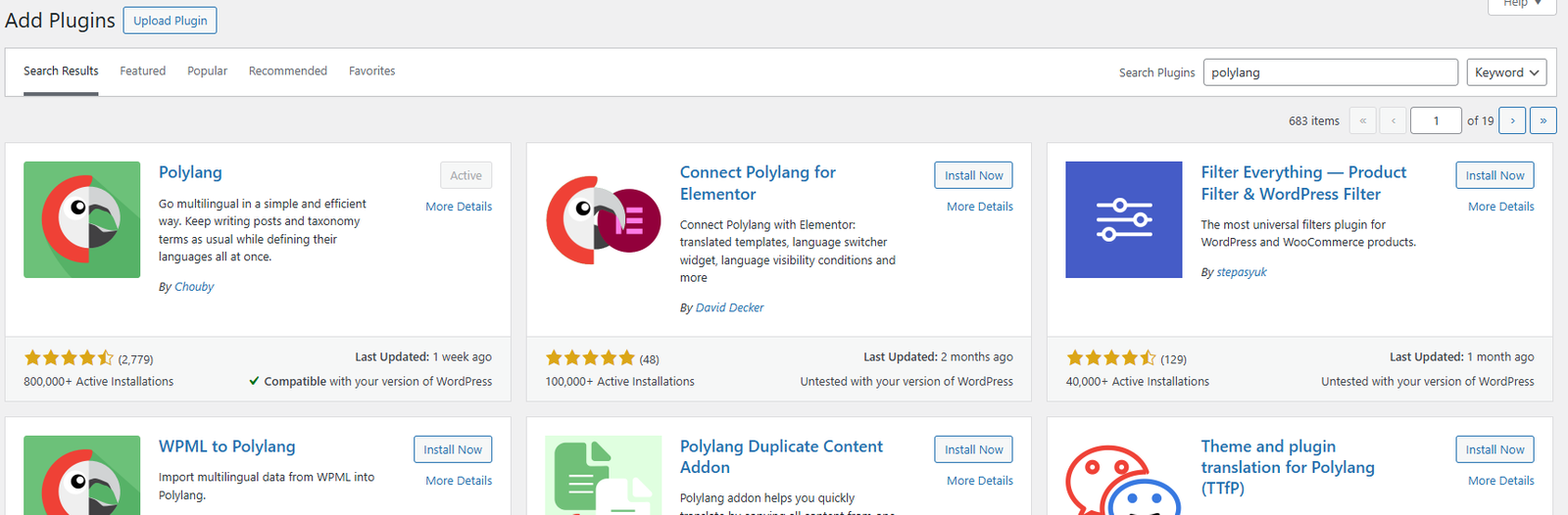The image size is (1568, 515).
Task: Install Theme and plugin translation TTfP
Action: tap(1495, 449)
